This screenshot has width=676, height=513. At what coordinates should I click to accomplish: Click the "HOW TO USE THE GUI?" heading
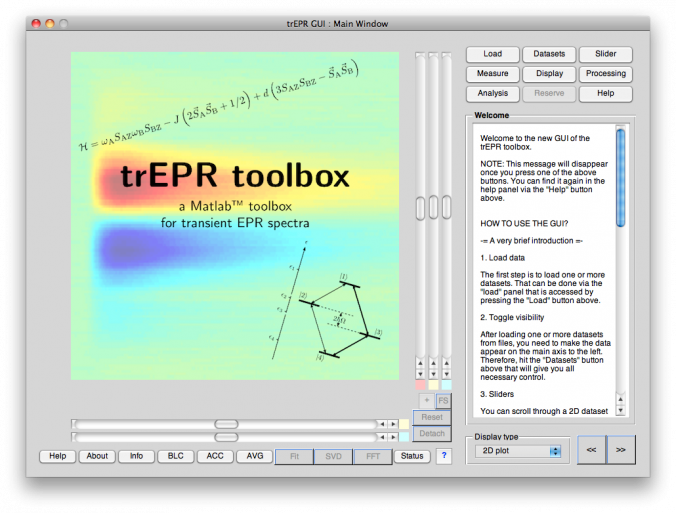[524, 224]
